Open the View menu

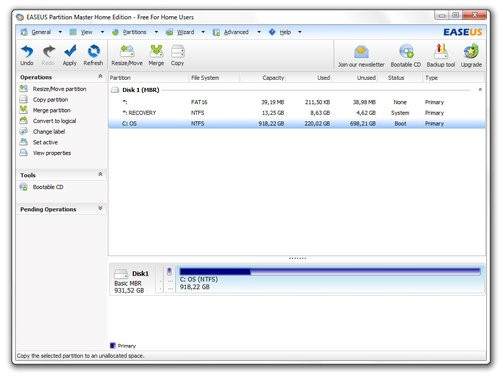[x=86, y=32]
